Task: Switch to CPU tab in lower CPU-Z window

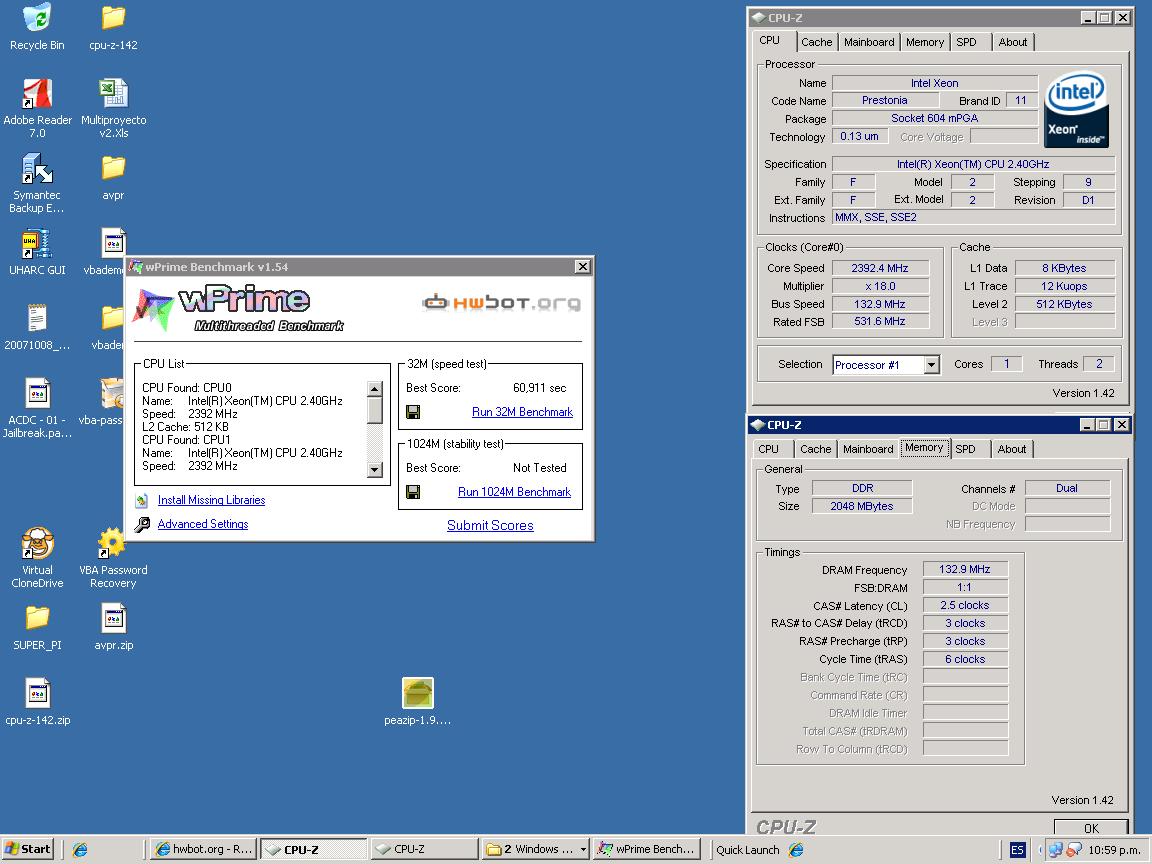Action: coord(768,449)
